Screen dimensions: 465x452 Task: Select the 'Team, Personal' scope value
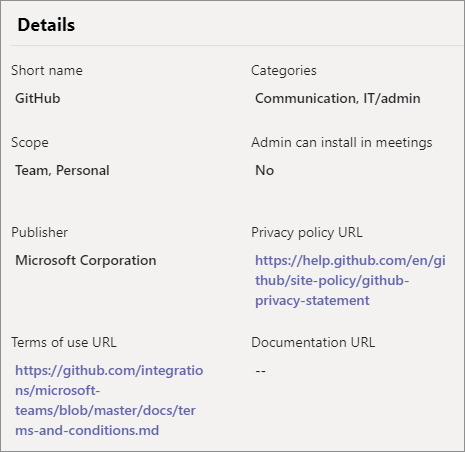pos(62,170)
